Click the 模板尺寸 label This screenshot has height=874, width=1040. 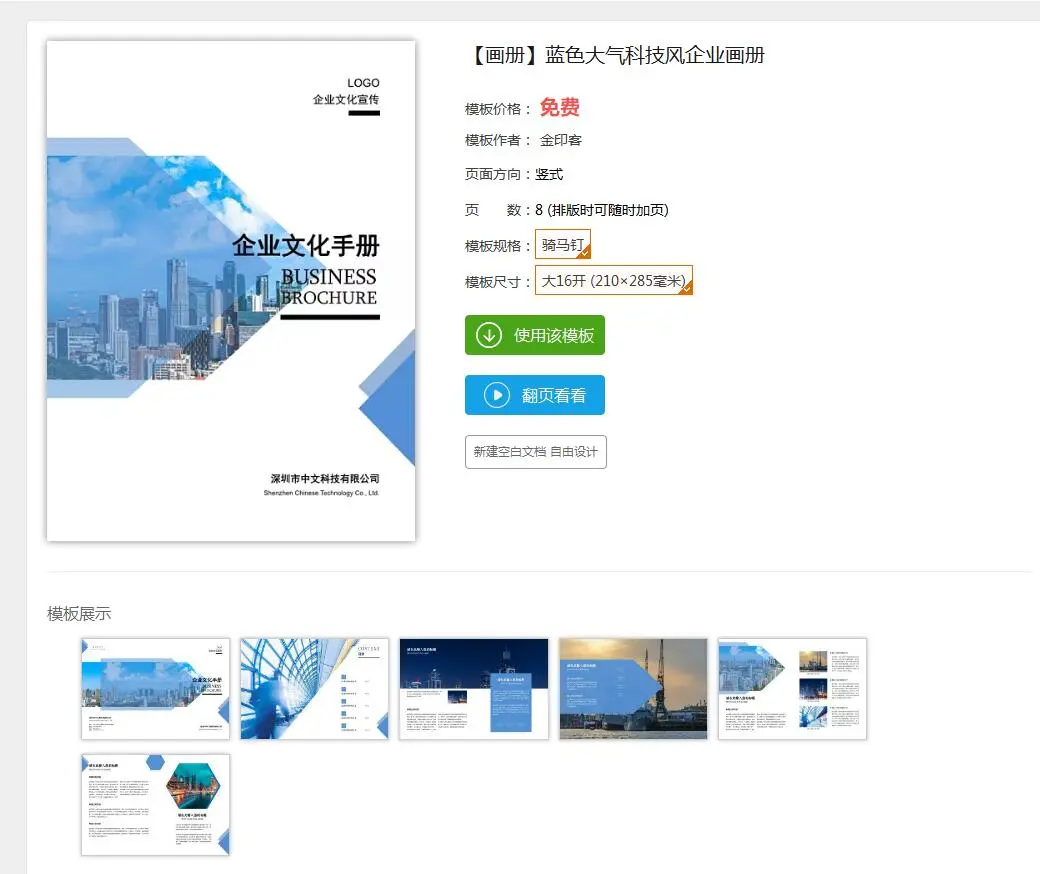click(498, 282)
